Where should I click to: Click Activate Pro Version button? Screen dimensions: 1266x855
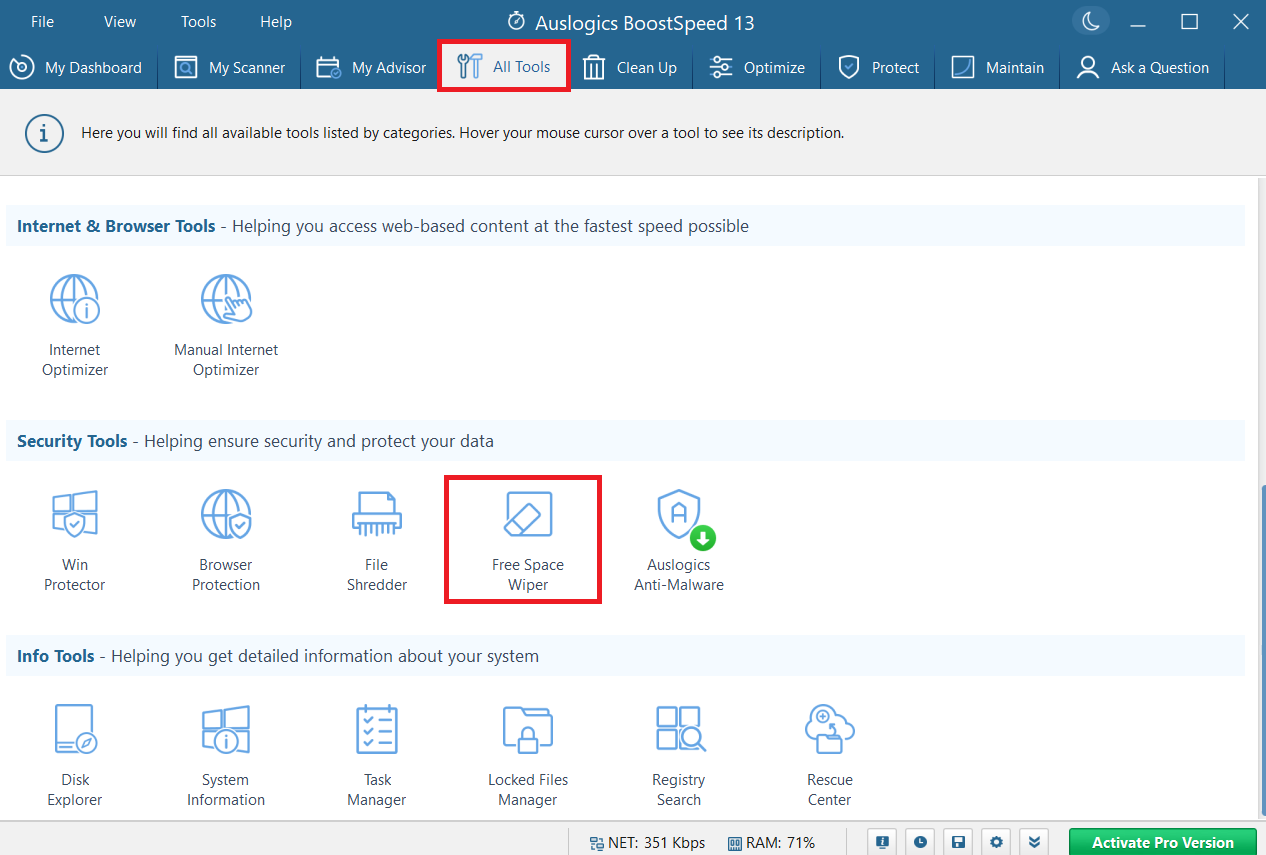coord(1163,842)
